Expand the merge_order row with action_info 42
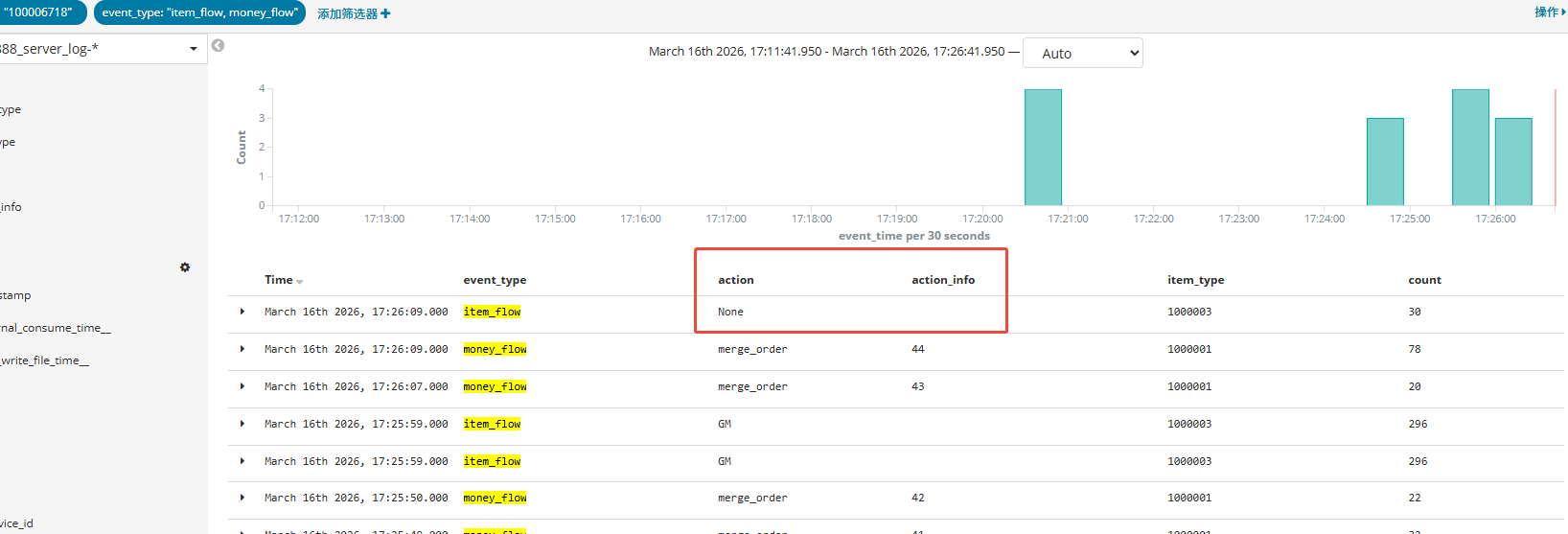The height and width of the screenshot is (534, 1568). (242, 498)
